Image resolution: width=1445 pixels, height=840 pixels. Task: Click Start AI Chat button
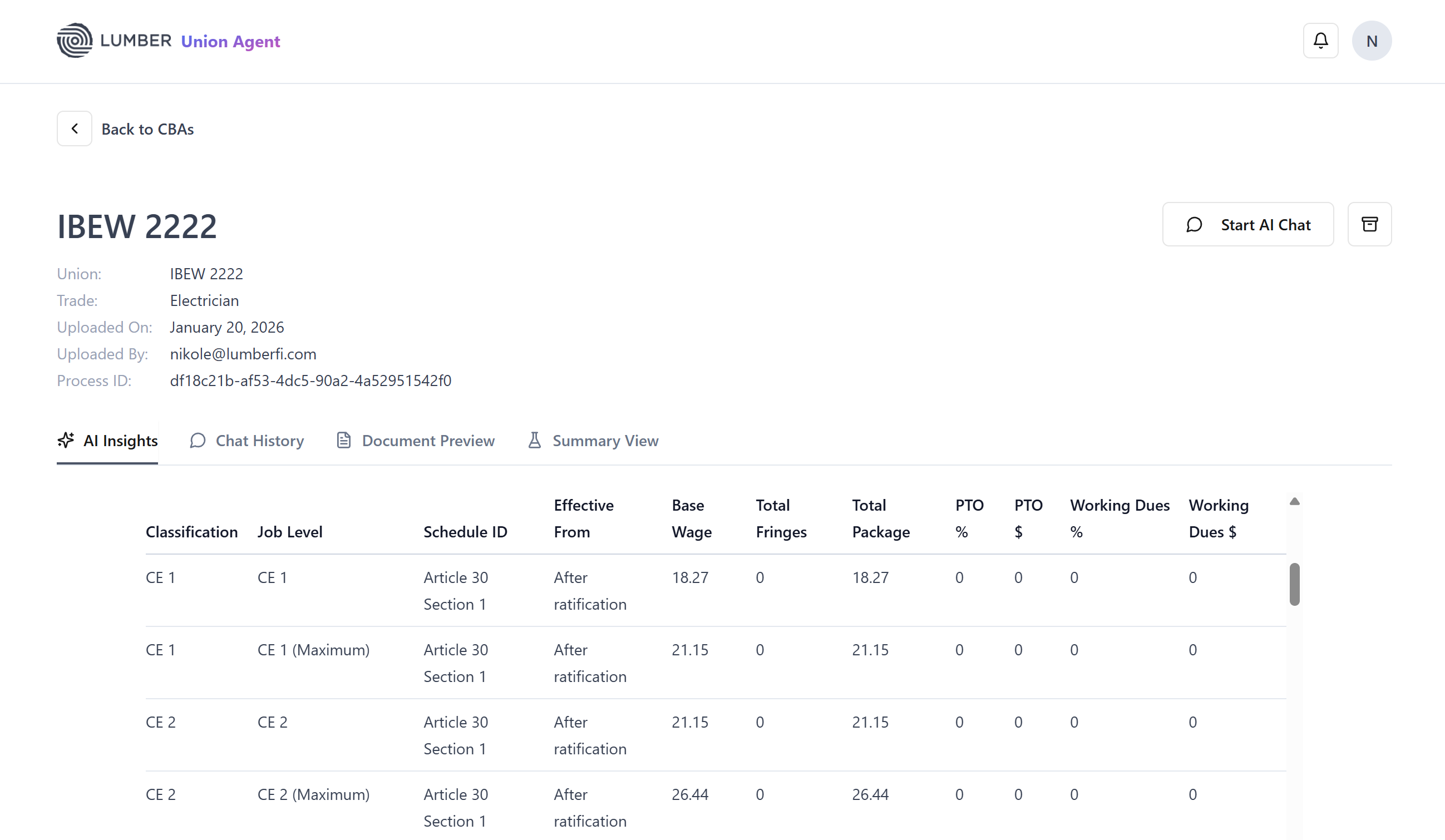[x=1247, y=225]
